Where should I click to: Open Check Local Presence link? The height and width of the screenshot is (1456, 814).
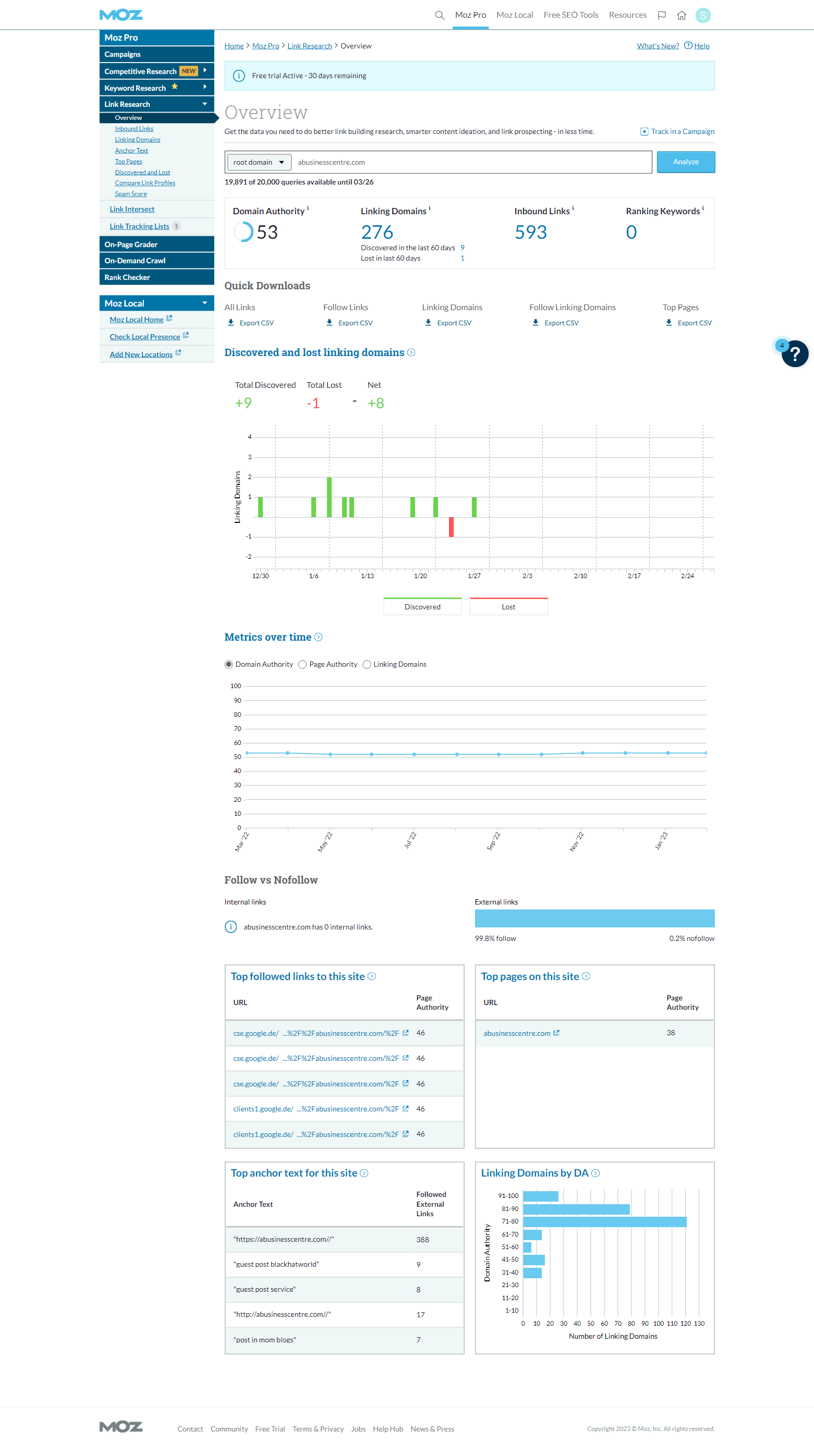pyautogui.click(x=145, y=337)
